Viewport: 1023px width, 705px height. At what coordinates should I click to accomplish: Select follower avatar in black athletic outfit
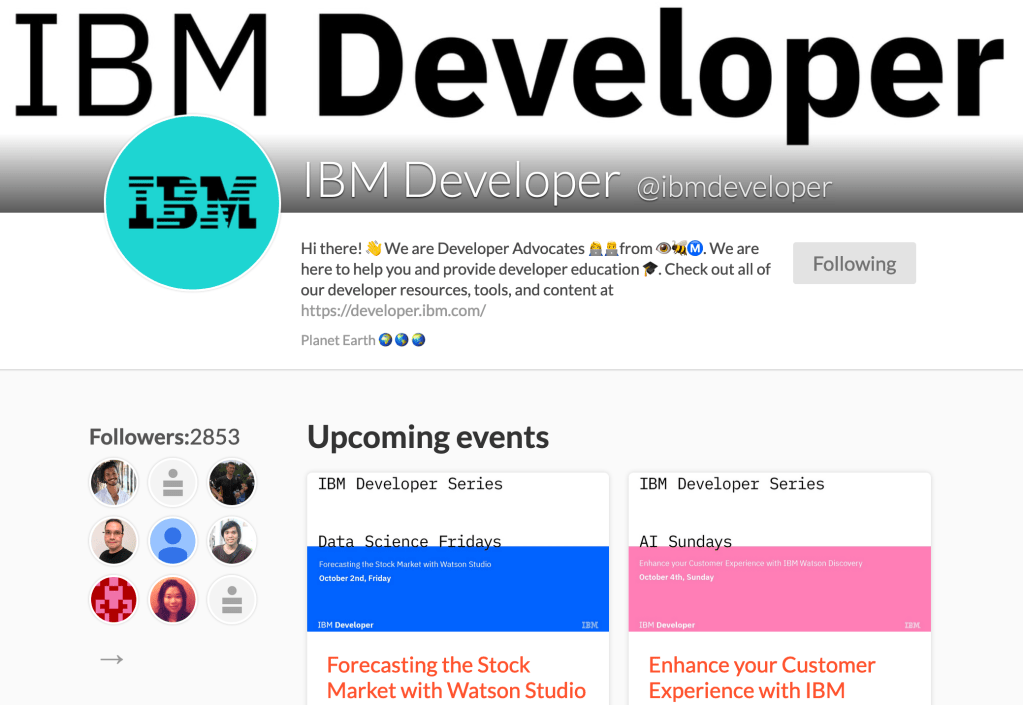(x=232, y=483)
